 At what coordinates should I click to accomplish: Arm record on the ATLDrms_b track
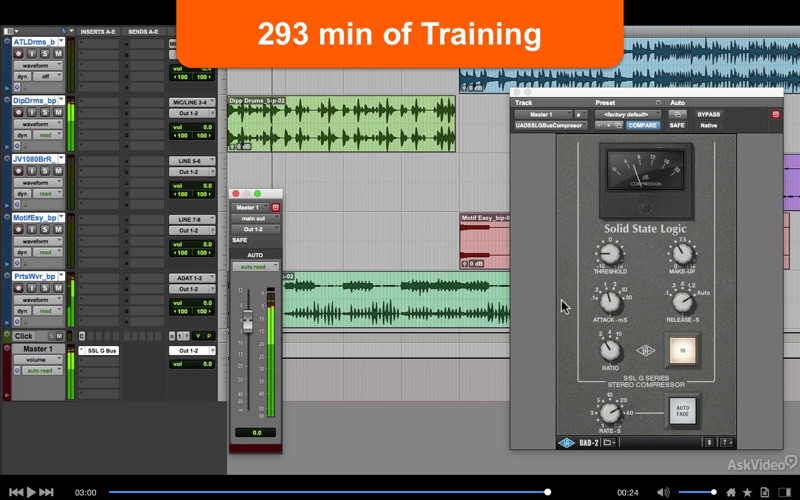pos(19,54)
